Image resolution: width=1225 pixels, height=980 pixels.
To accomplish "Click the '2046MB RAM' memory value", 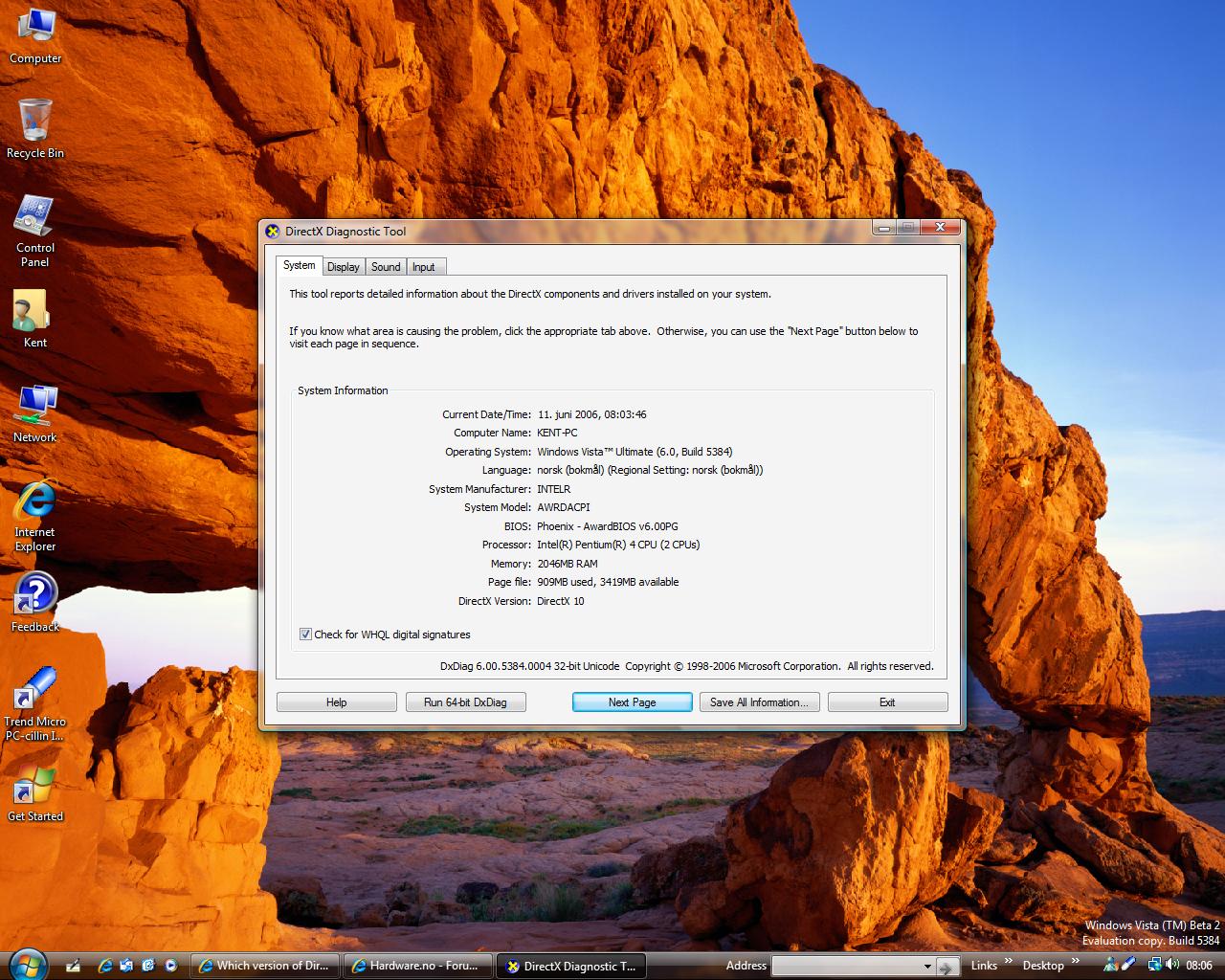I will pos(568,564).
